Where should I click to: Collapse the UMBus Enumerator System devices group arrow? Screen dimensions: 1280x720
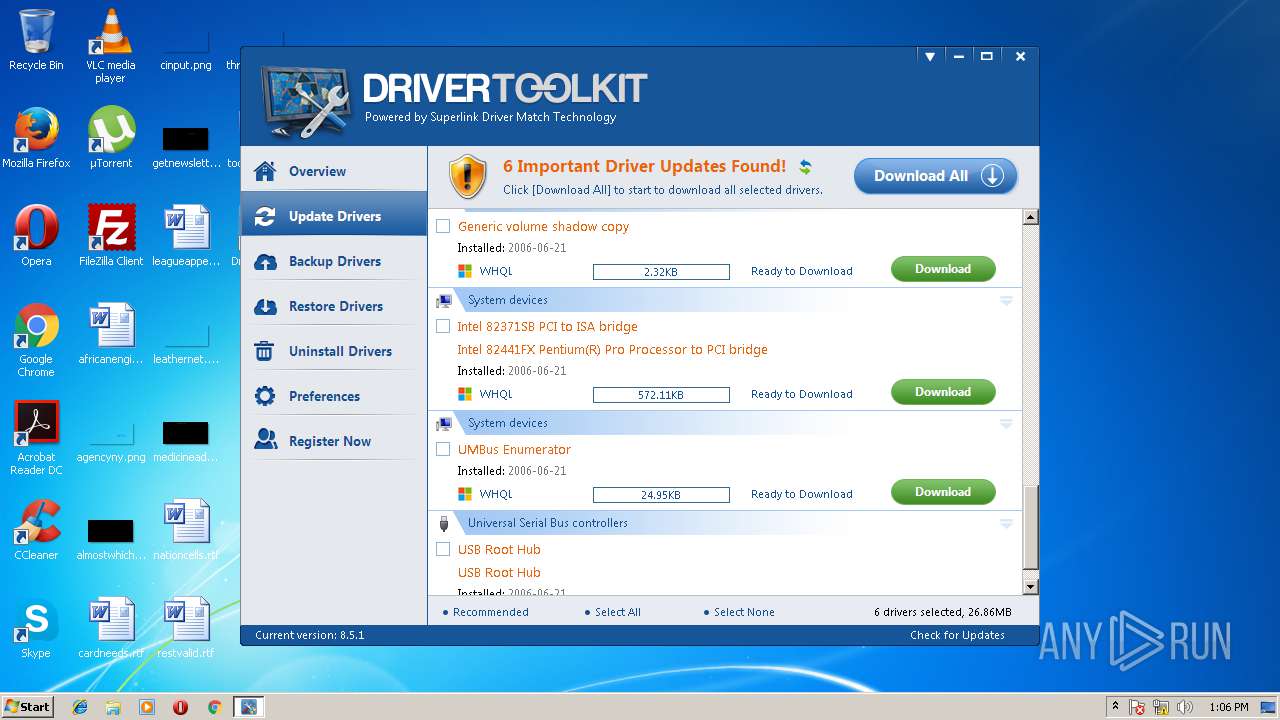[x=1006, y=423]
